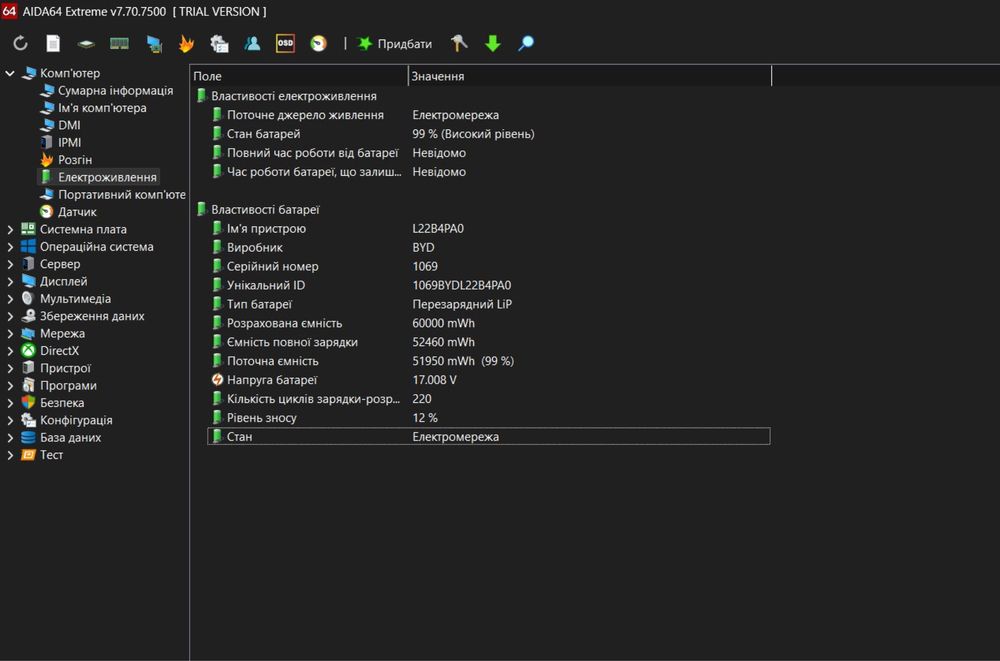The width and height of the screenshot is (1000, 661).
Task: Select the Поточна ємність row
Action: coord(489,360)
